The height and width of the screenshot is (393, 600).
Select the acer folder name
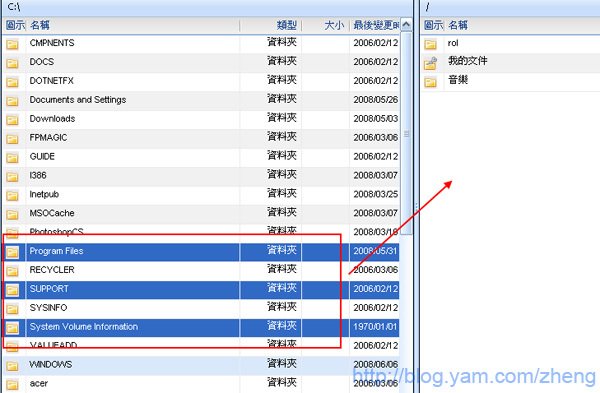(x=39, y=383)
